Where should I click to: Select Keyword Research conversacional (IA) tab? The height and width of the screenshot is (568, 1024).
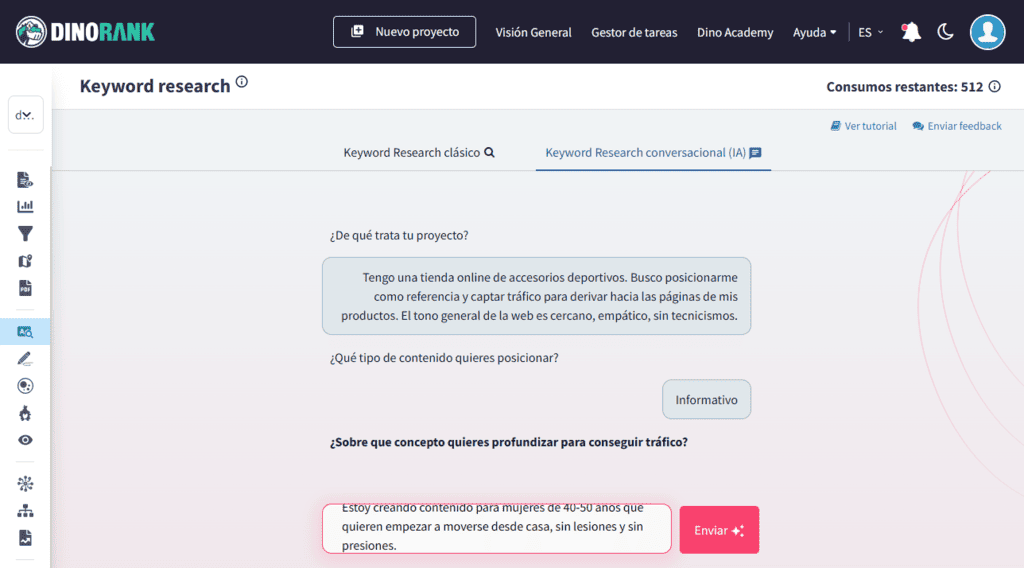(x=653, y=153)
